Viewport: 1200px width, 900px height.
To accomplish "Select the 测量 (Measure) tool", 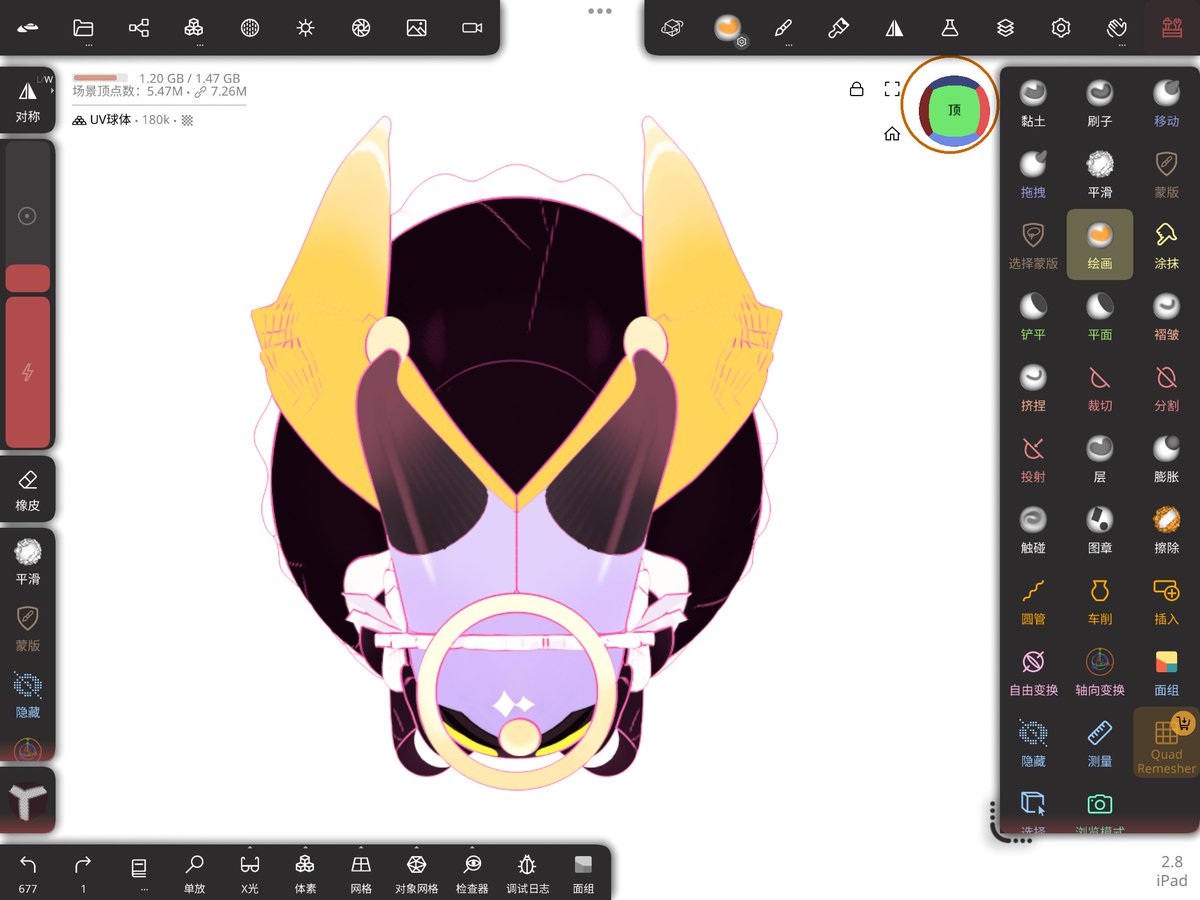I will point(1100,741).
